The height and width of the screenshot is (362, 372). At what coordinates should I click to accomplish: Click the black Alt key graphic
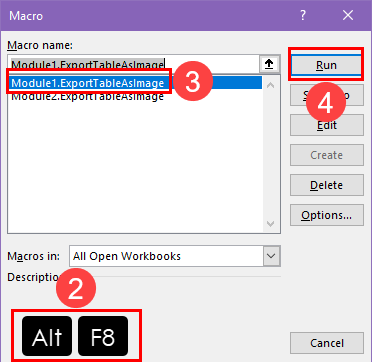[x=47, y=336]
